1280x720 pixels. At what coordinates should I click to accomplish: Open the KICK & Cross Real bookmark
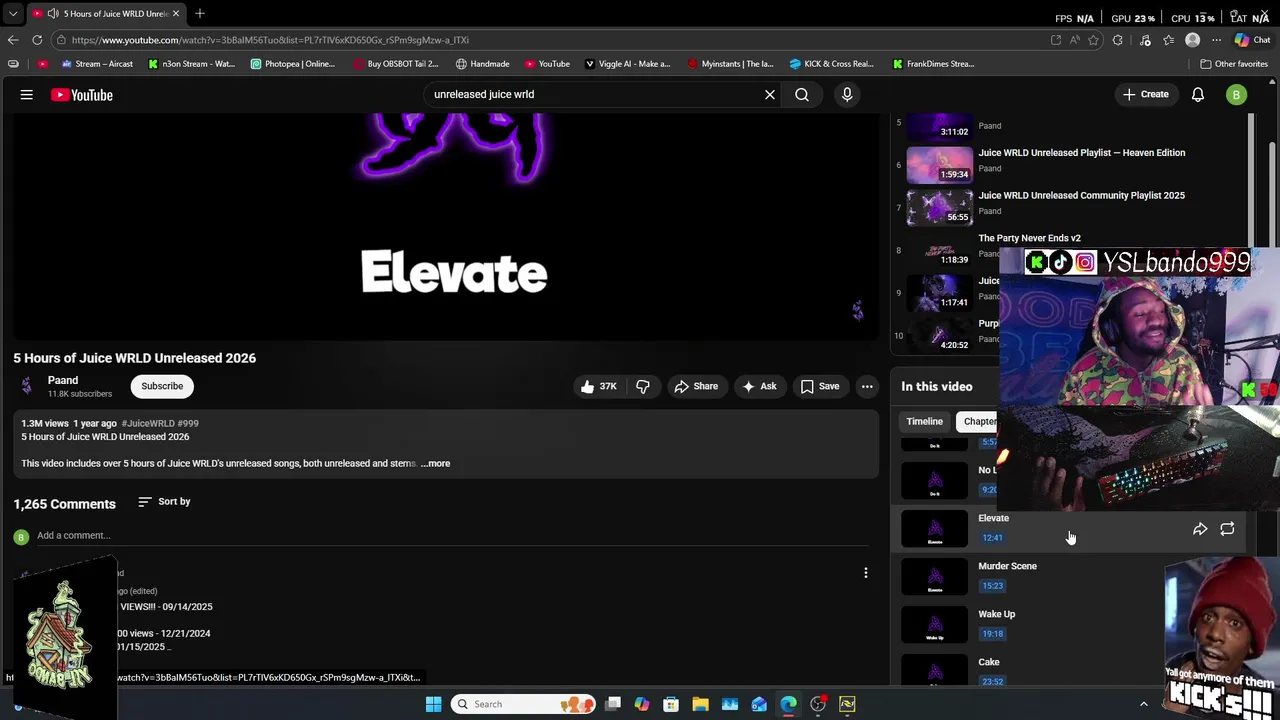coord(832,64)
